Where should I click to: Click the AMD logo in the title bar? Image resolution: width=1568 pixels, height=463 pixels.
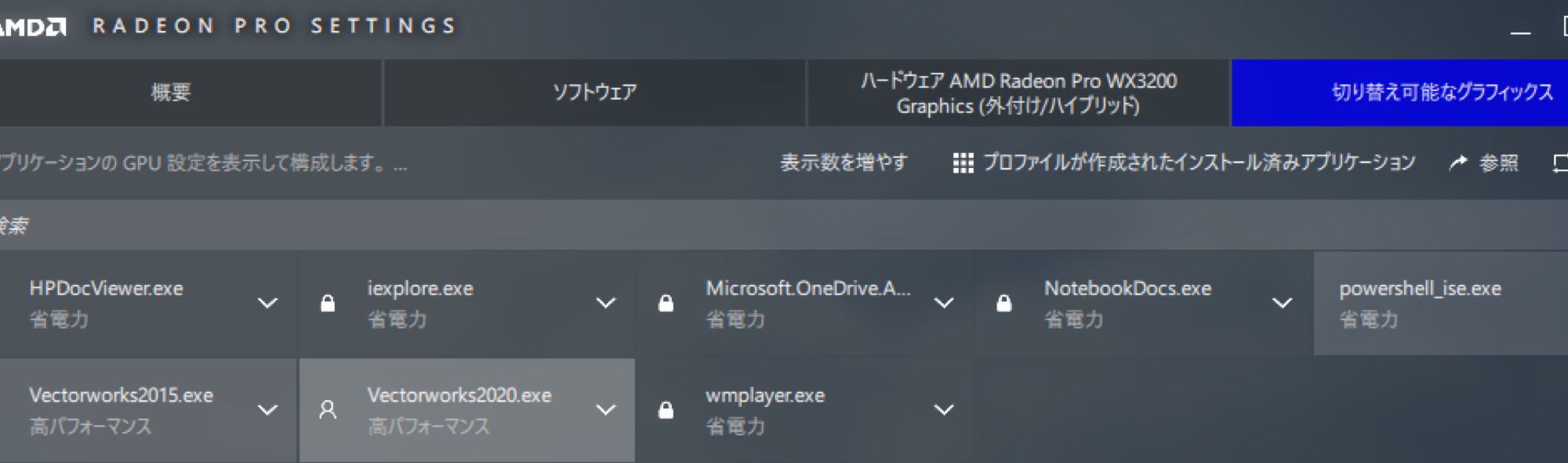point(33,27)
